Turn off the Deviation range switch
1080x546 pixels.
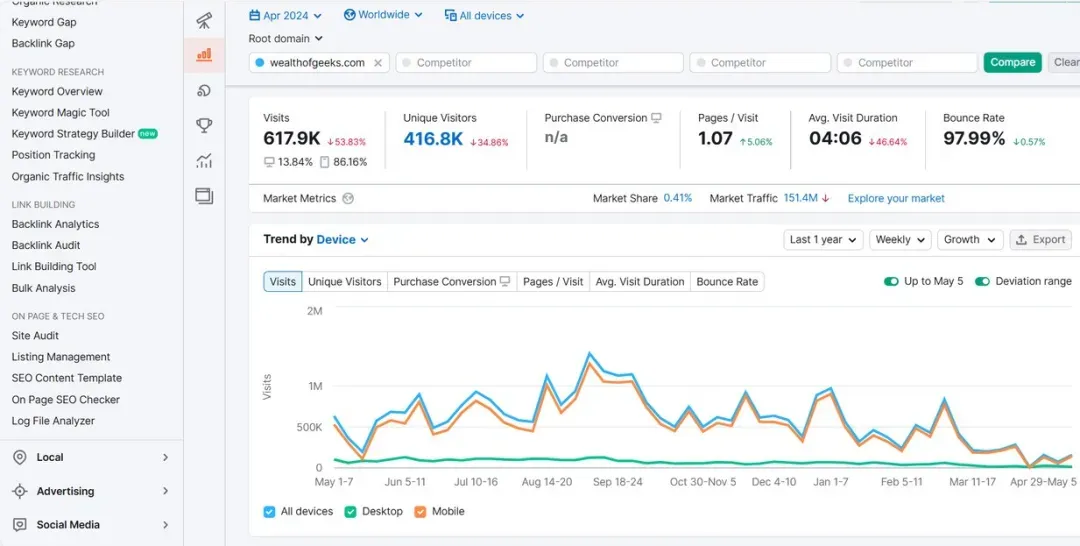982,282
